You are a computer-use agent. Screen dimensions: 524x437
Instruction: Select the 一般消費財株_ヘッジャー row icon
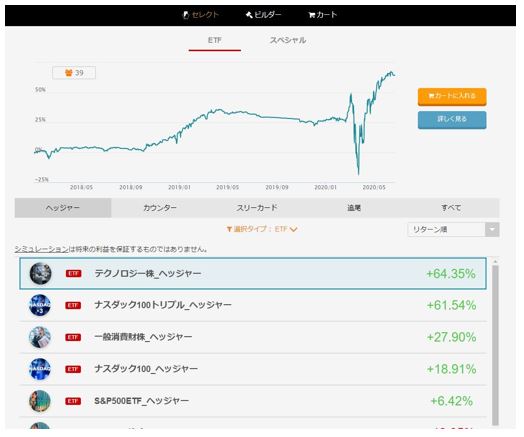pyautogui.click(x=40, y=337)
